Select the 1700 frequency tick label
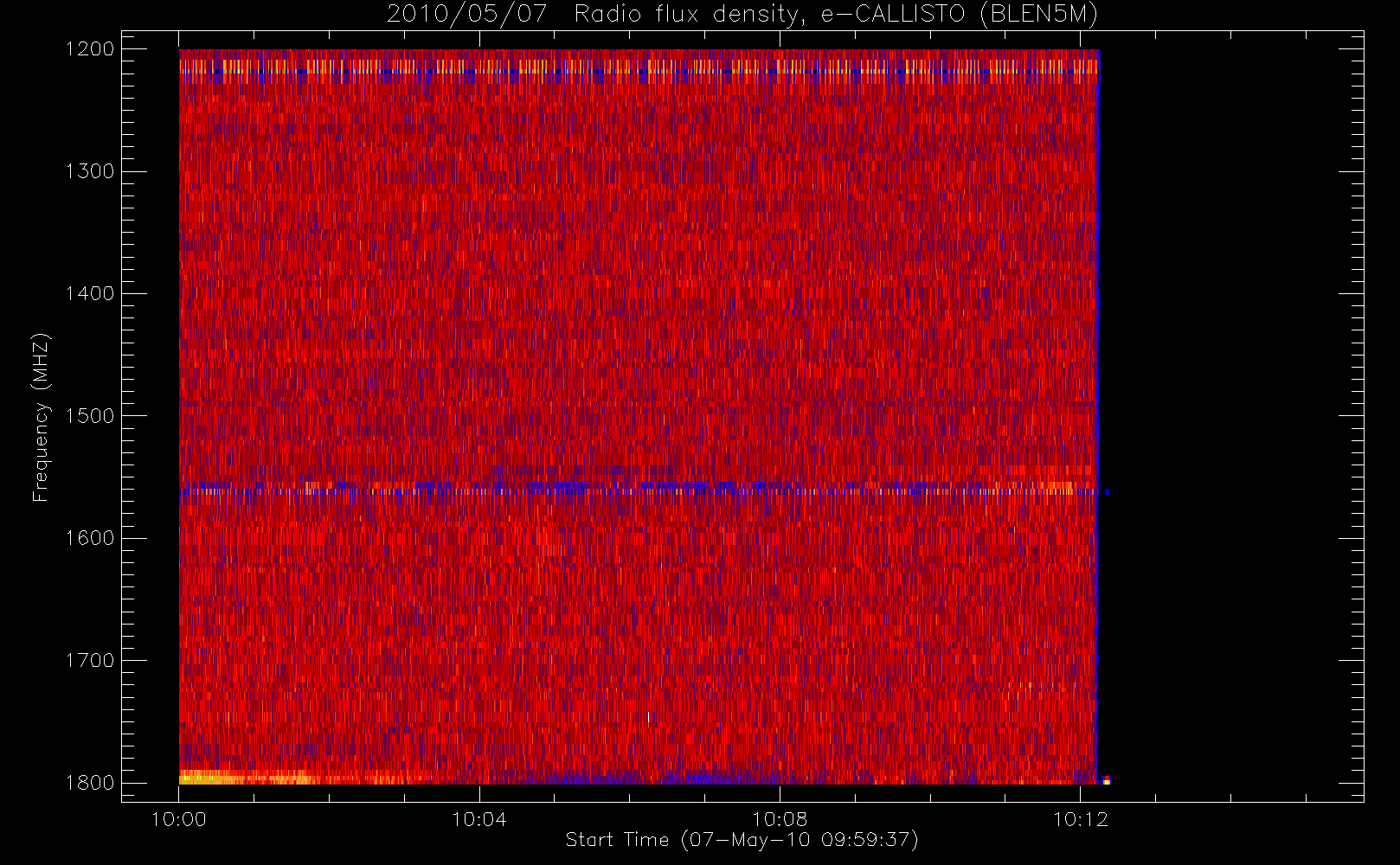This screenshot has width=1400, height=865. pyautogui.click(x=90, y=660)
